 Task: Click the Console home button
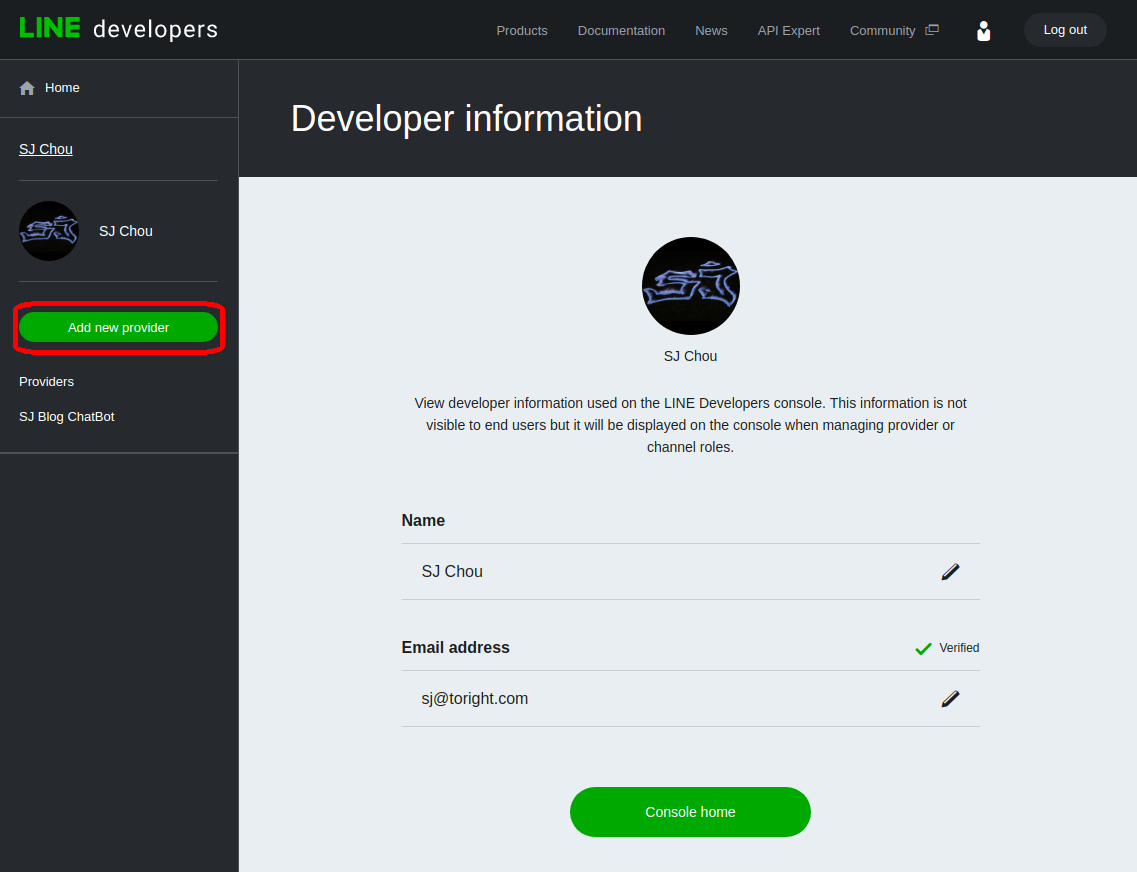tap(690, 812)
